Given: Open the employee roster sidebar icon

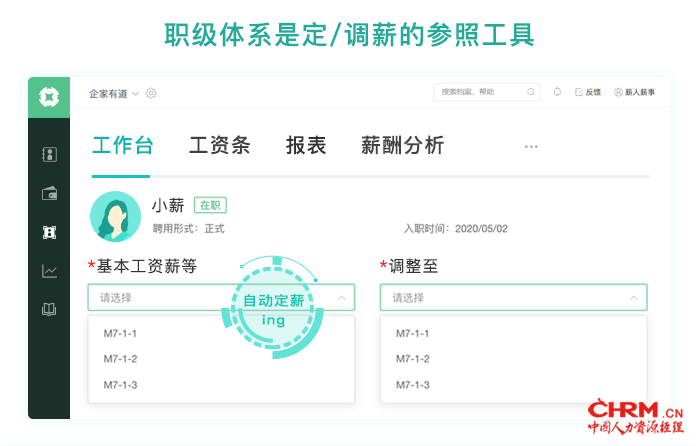Looking at the screenshot, I should [x=49, y=155].
